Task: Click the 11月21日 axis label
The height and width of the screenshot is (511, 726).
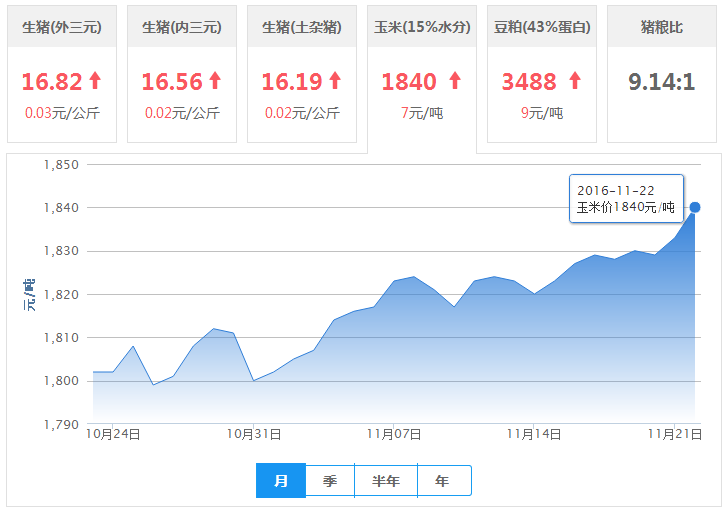Action: click(675, 434)
